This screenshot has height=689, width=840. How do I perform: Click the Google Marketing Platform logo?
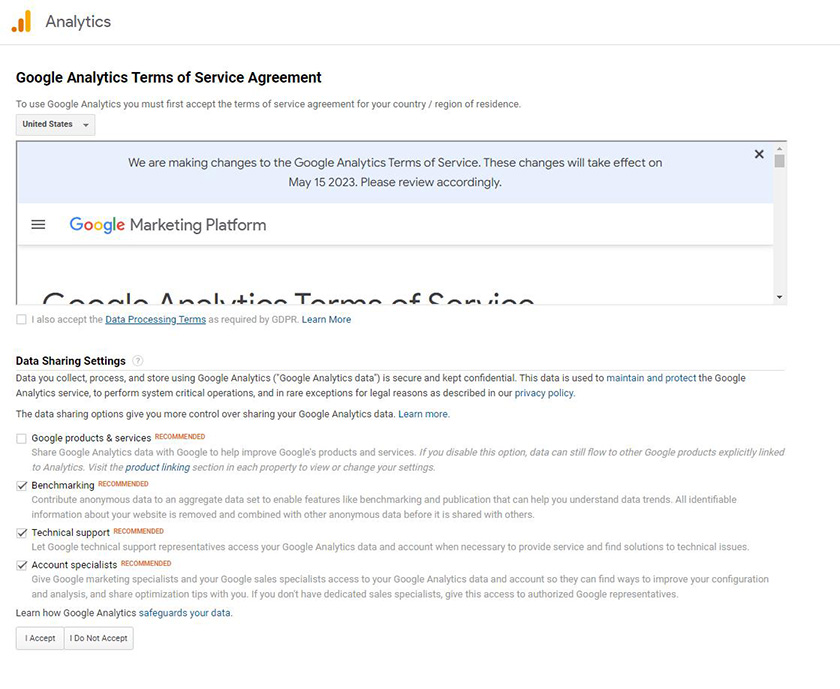168,224
